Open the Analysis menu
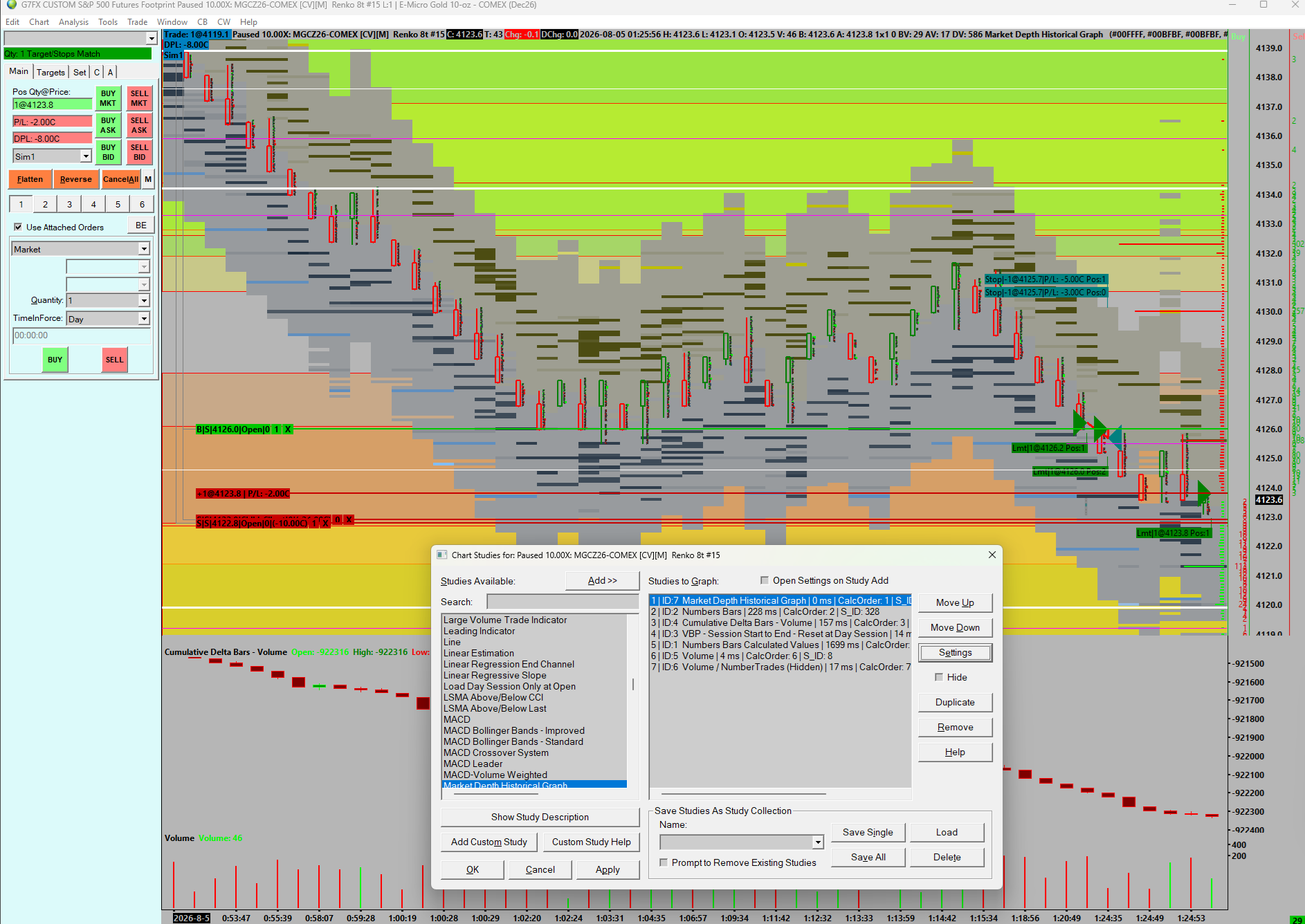Viewport: 1305px width, 924px height. click(x=74, y=21)
